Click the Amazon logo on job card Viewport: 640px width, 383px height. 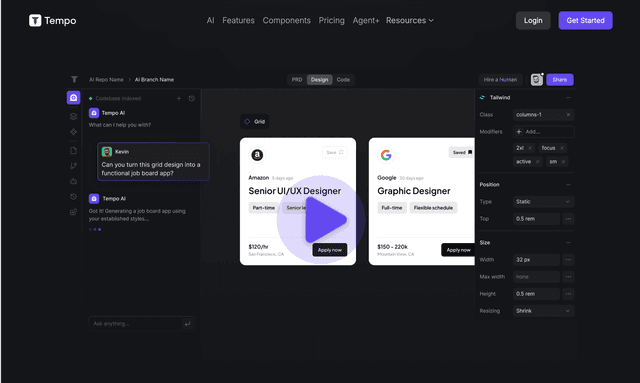[257, 155]
